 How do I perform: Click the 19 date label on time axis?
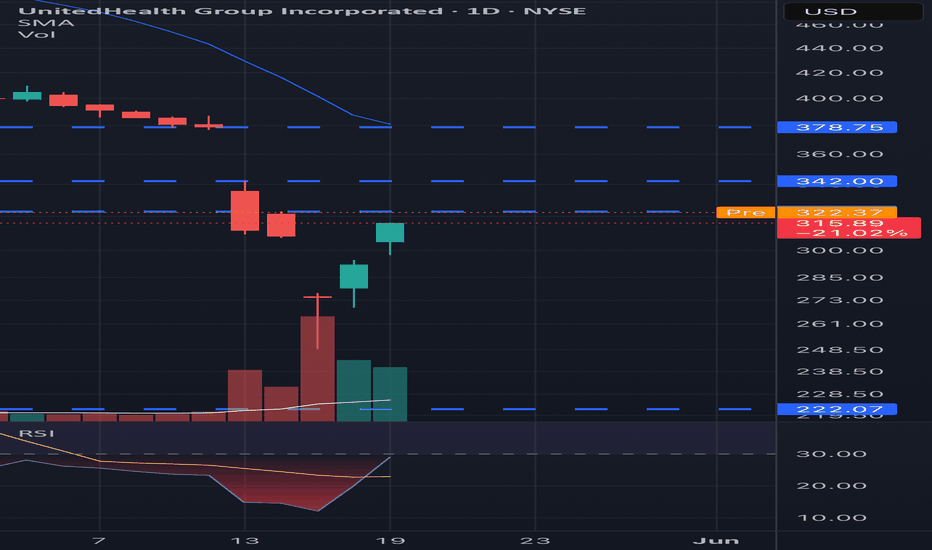point(391,540)
